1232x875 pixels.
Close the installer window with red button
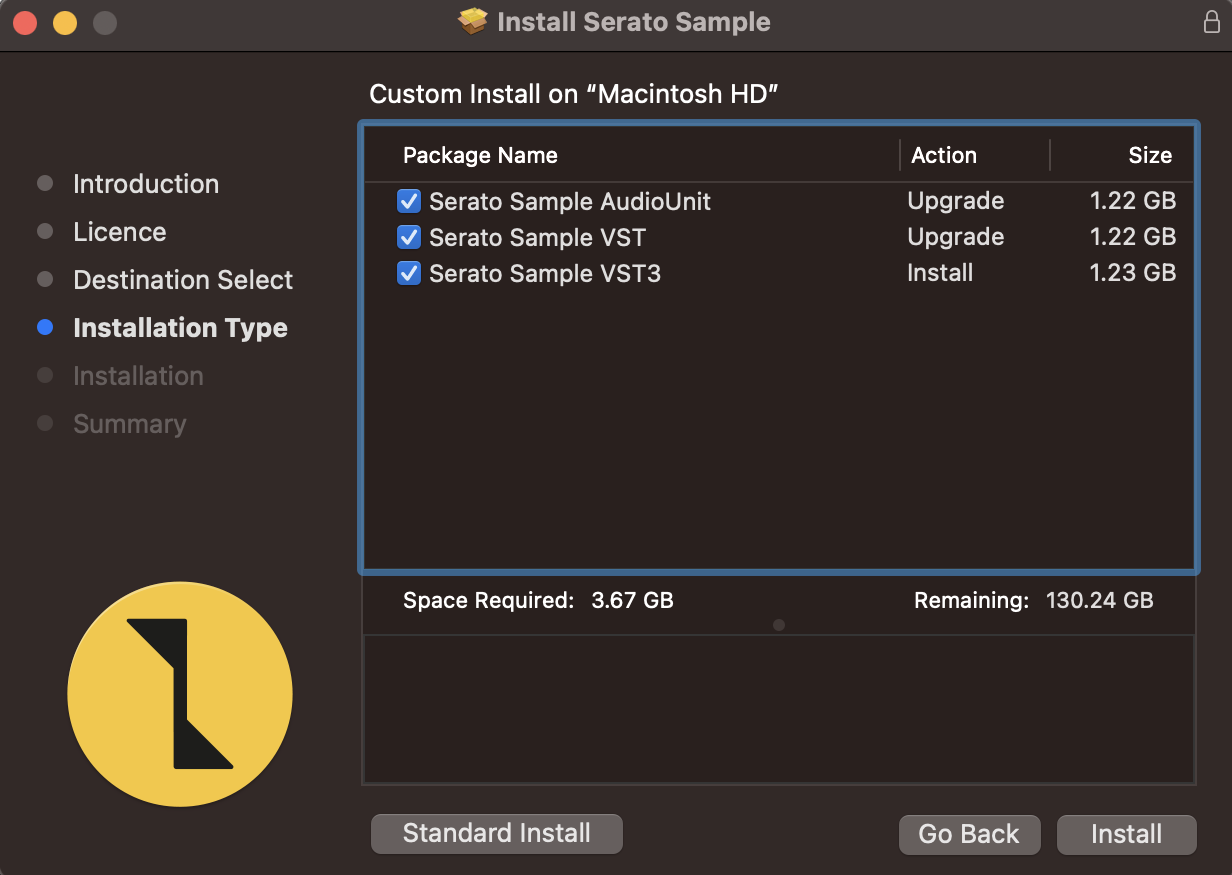pyautogui.click(x=25, y=22)
